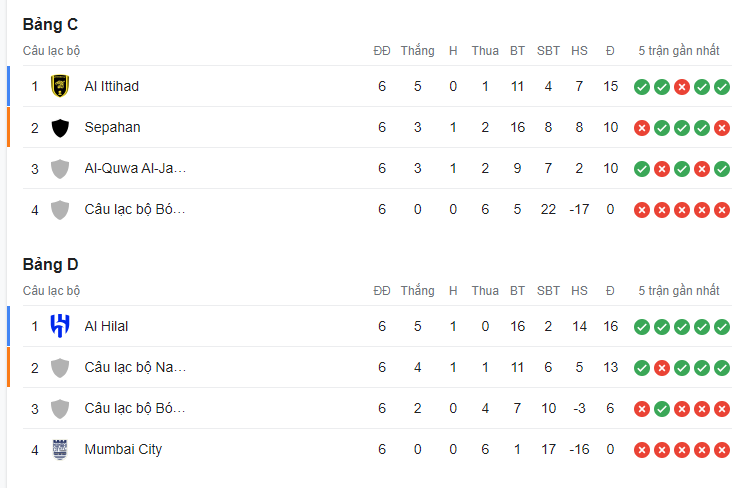Click the Bảng D group heading
754x488 pixels.
[50, 264]
